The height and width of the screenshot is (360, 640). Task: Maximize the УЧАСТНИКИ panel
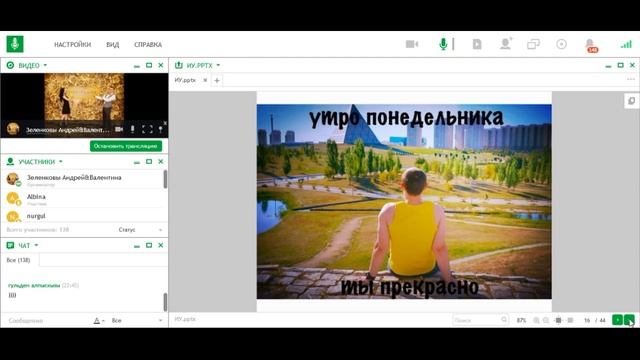click(x=149, y=162)
